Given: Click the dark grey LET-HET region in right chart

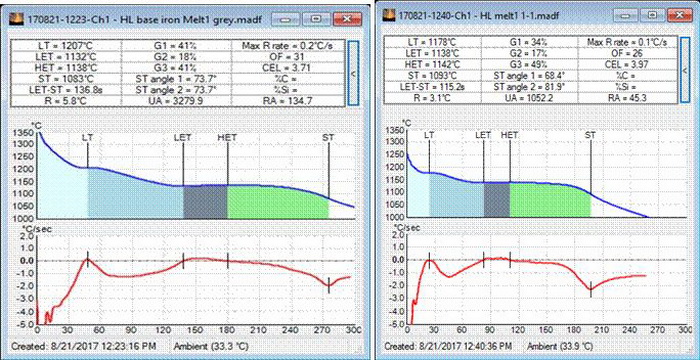Looking at the screenshot, I should pos(497,200).
